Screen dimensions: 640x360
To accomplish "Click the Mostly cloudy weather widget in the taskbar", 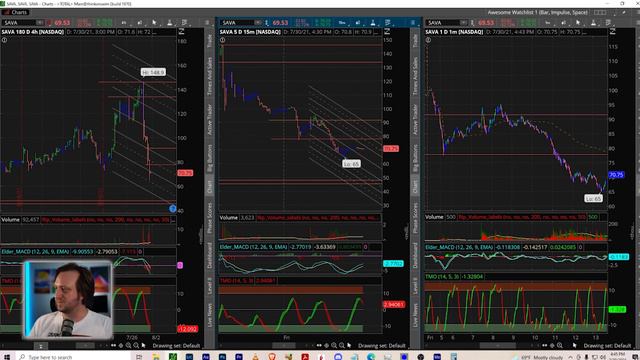I will point(538,357).
